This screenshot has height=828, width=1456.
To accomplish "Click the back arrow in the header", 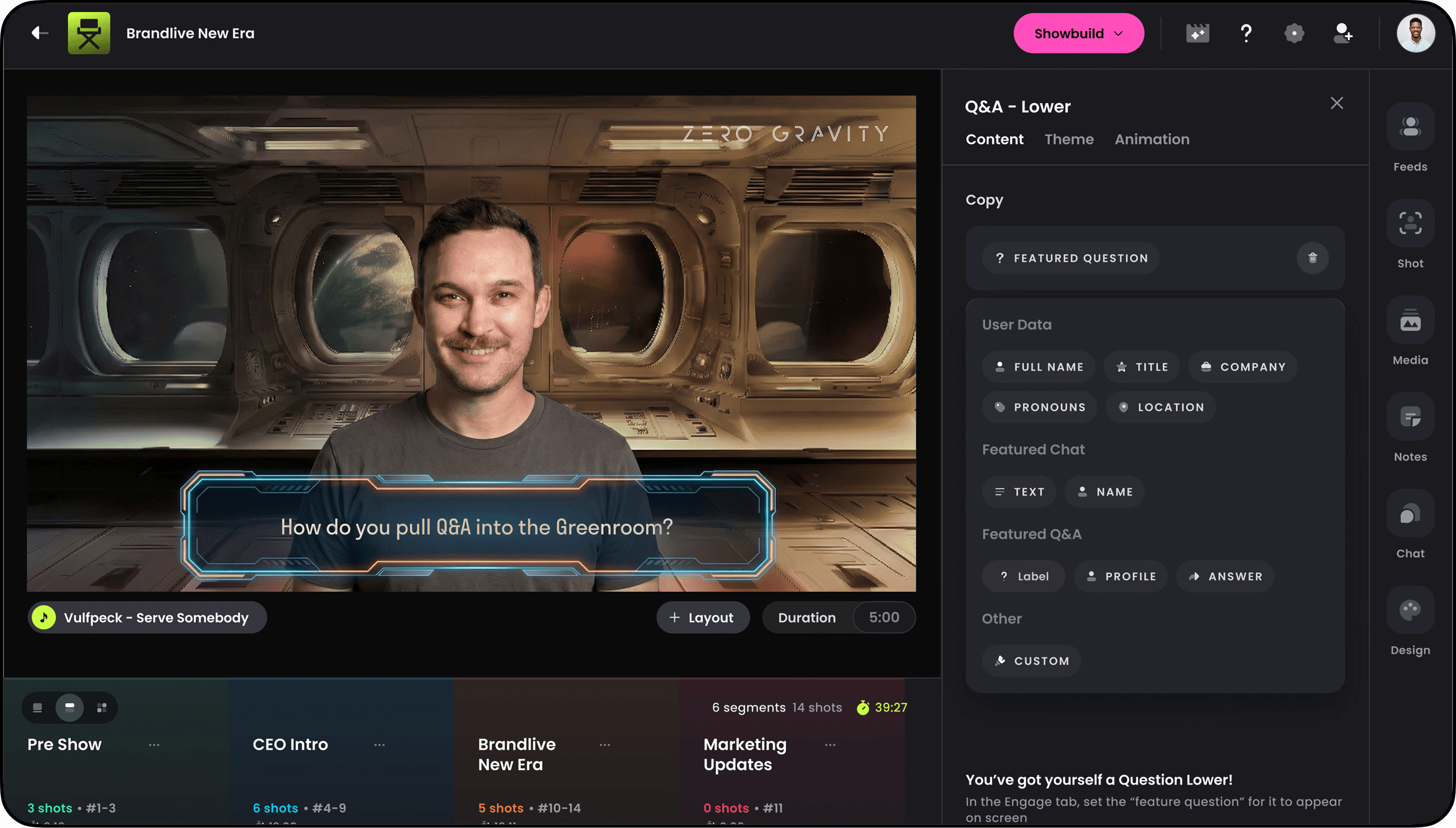I will [x=40, y=33].
